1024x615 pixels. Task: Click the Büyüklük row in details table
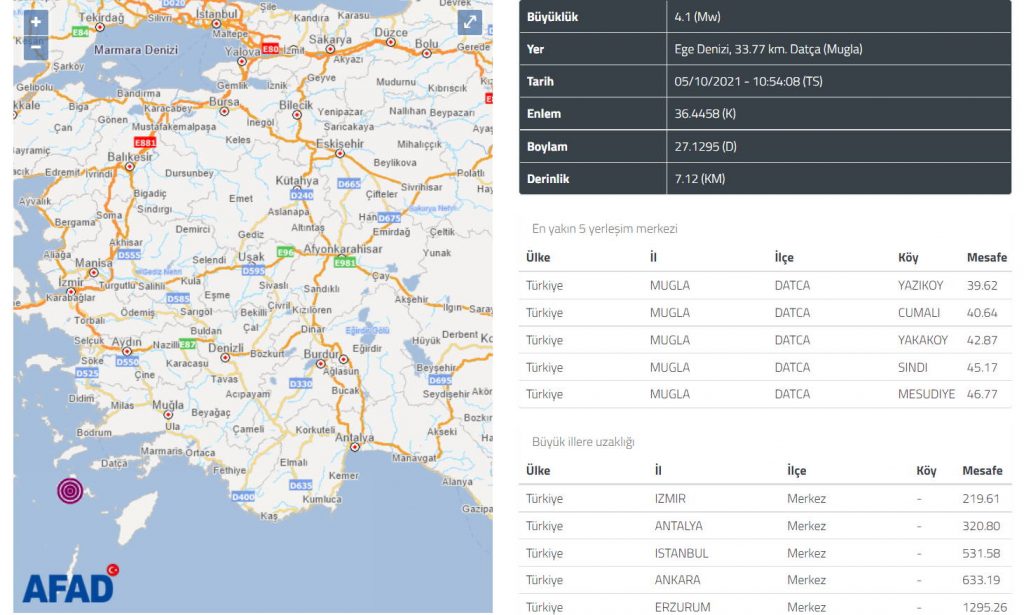point(765,17)
